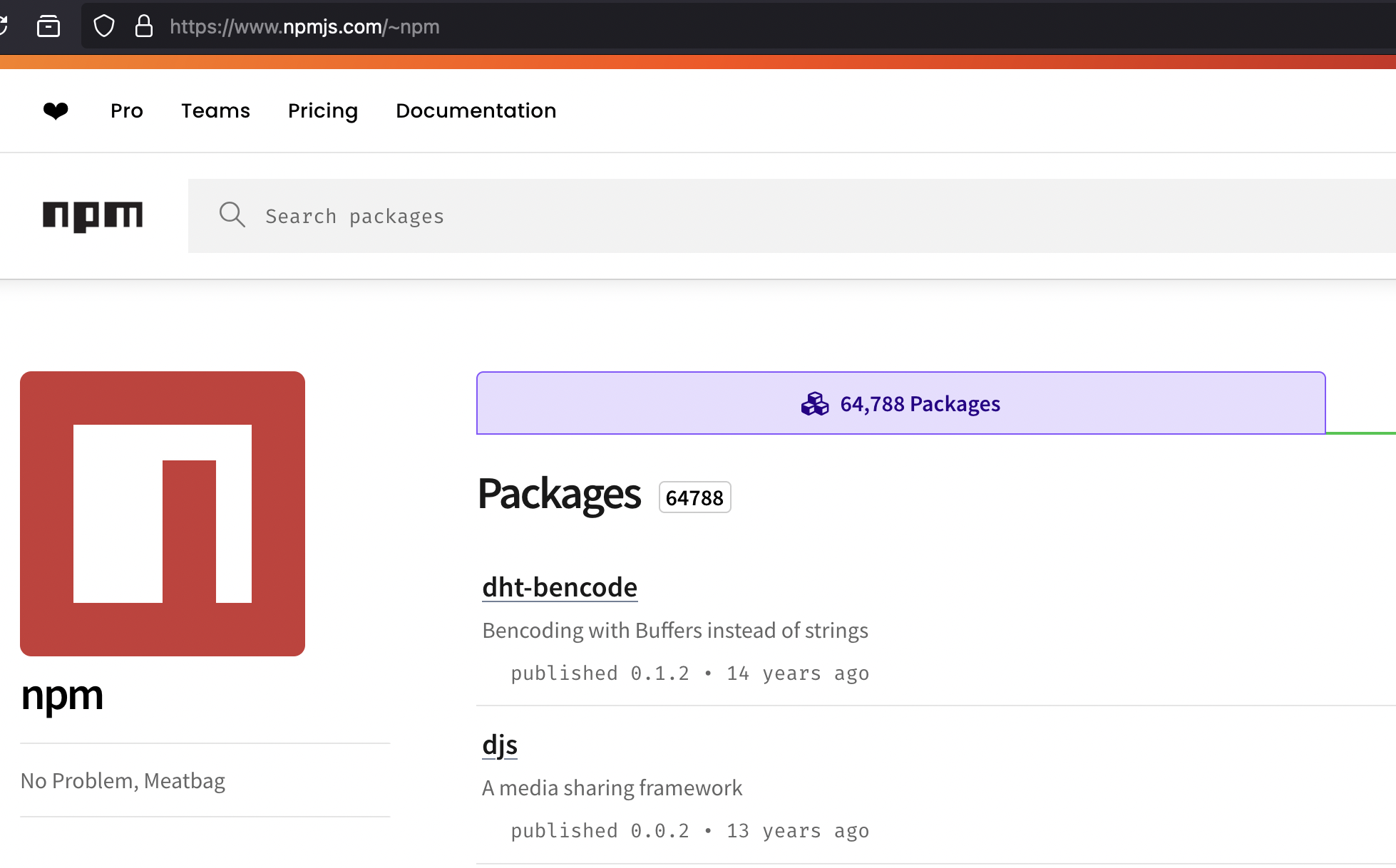Go to npm home via the npm logo
The height and width of the screenshot is (868, 1396).
pos(93,216)
